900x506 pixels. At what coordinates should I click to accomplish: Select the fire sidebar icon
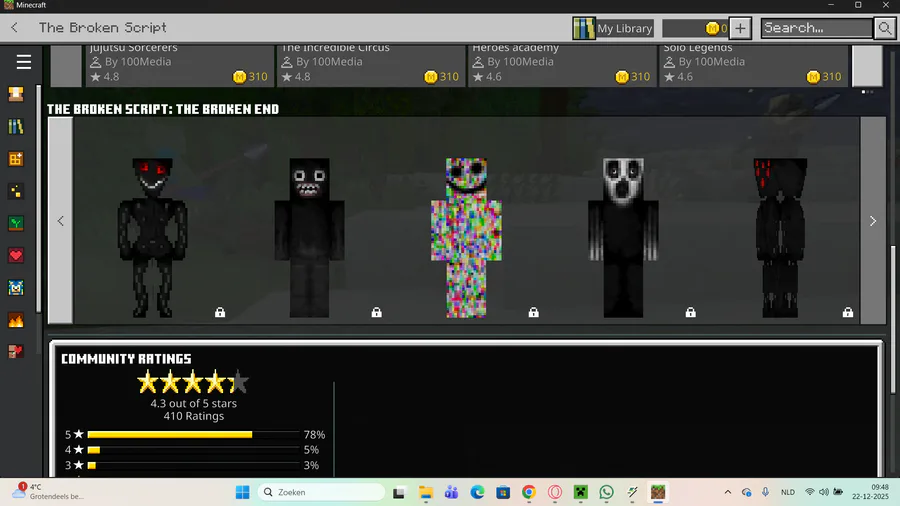coord(16,320)
